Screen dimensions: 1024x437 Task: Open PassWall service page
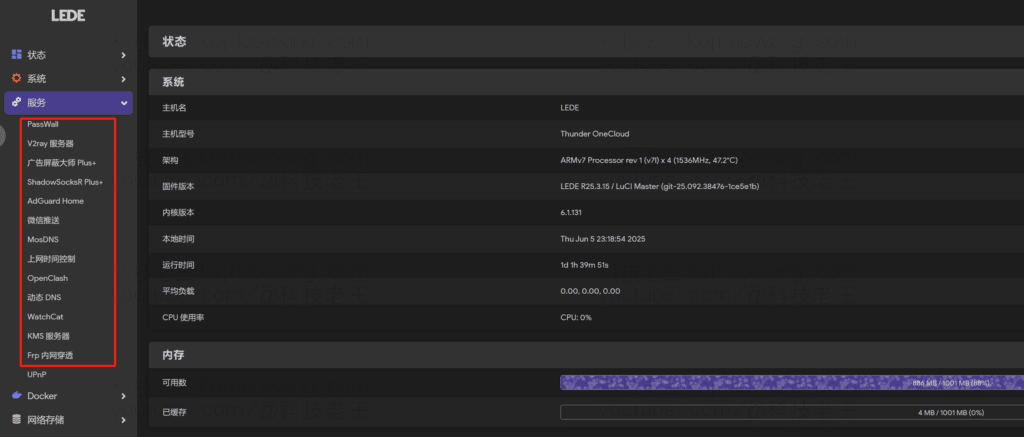pyautogui.click(x=43, y=124)
